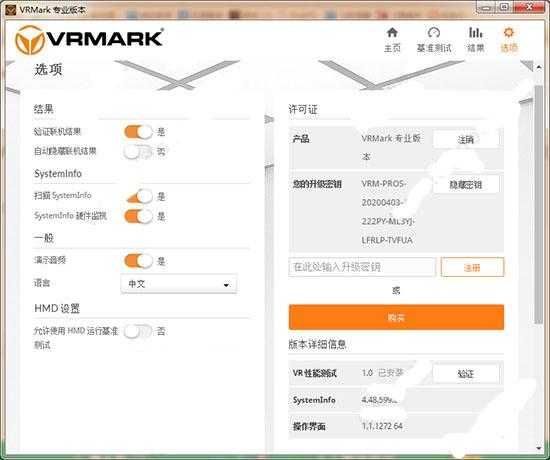Click the upgrade key input field
Image resolution: width=550 pixels, height=460 pixels.
click(362, 267)
